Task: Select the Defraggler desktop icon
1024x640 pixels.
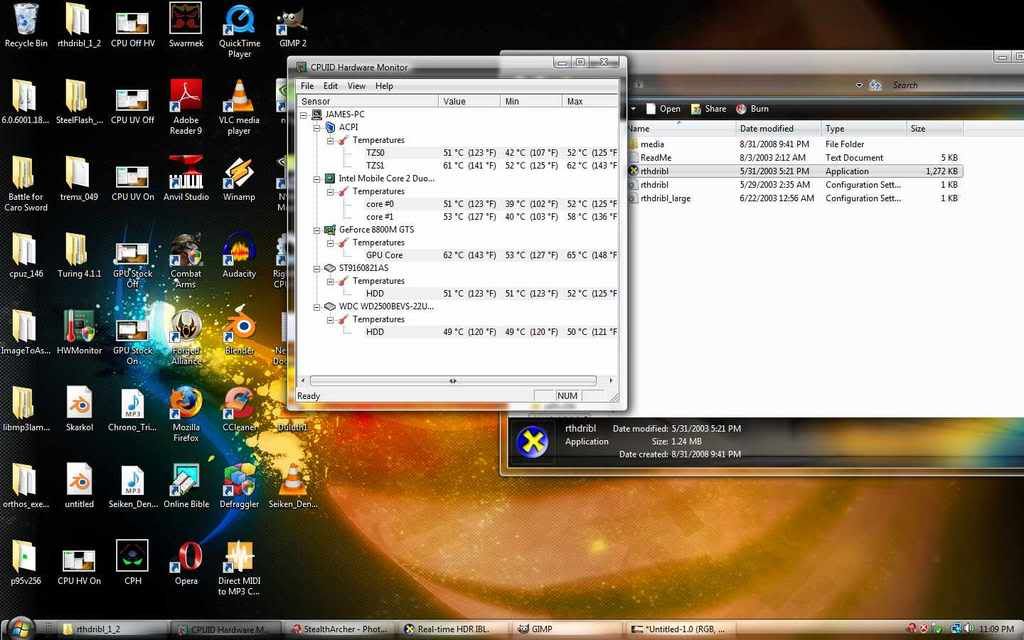Action: 239,485
